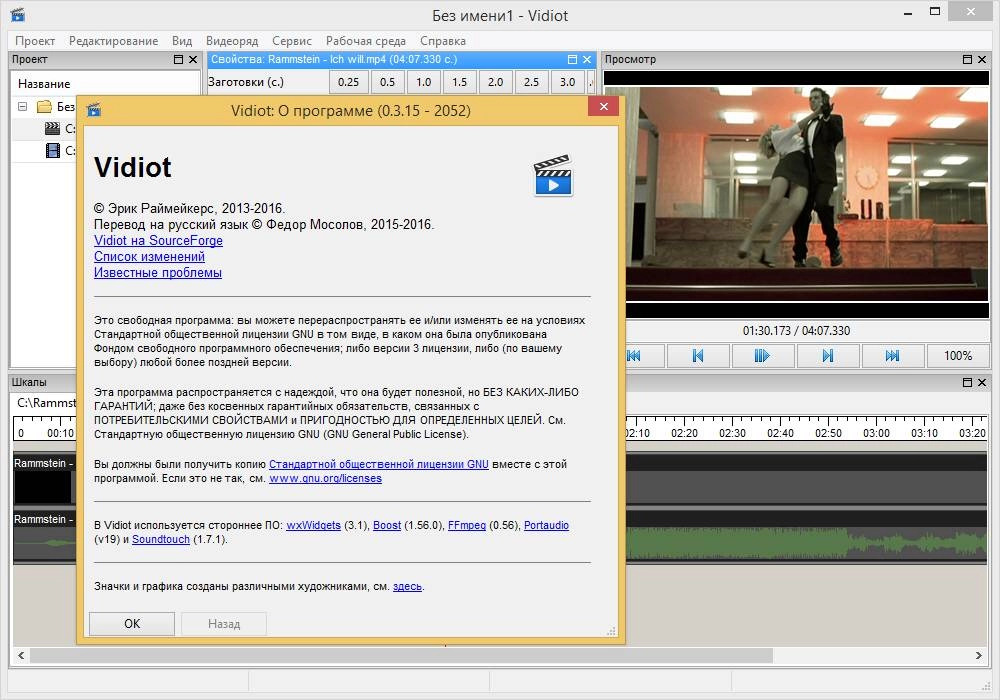Image resolution: width=1000 pixels, height=700 pixels.
Task: Open Стандартной общественной лицензии GNU link
Action: click(x=379, y=464)
